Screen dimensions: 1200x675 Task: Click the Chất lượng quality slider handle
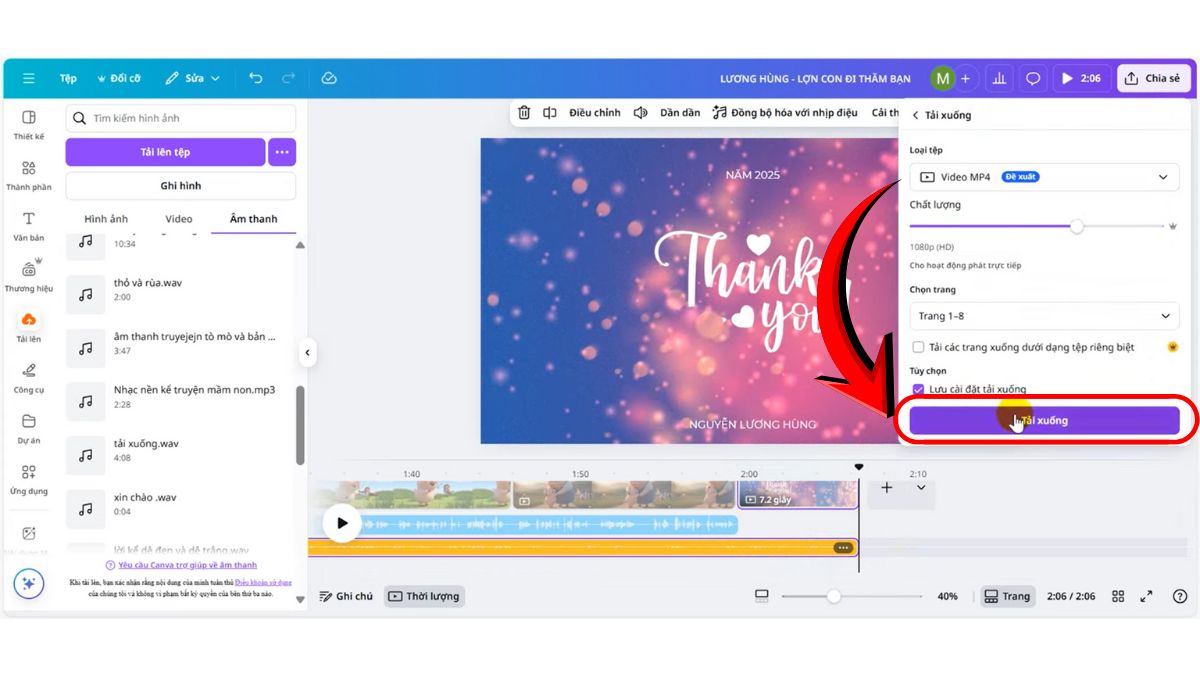point(1077,226)
